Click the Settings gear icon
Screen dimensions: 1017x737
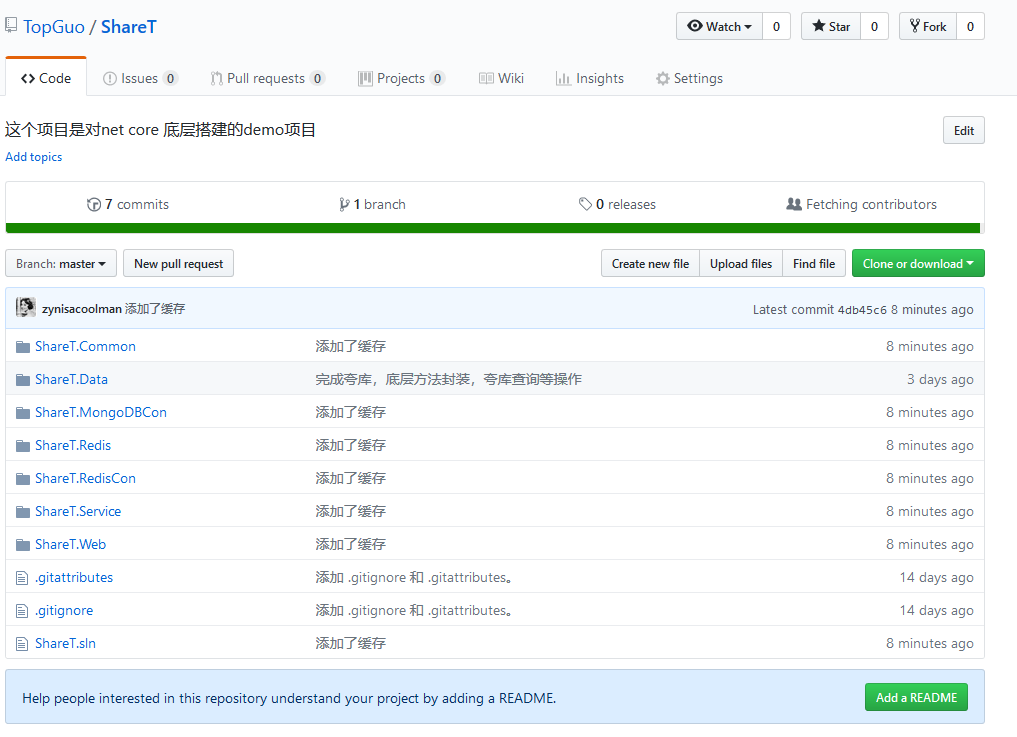pyautogui.click(x=662, y=79)
